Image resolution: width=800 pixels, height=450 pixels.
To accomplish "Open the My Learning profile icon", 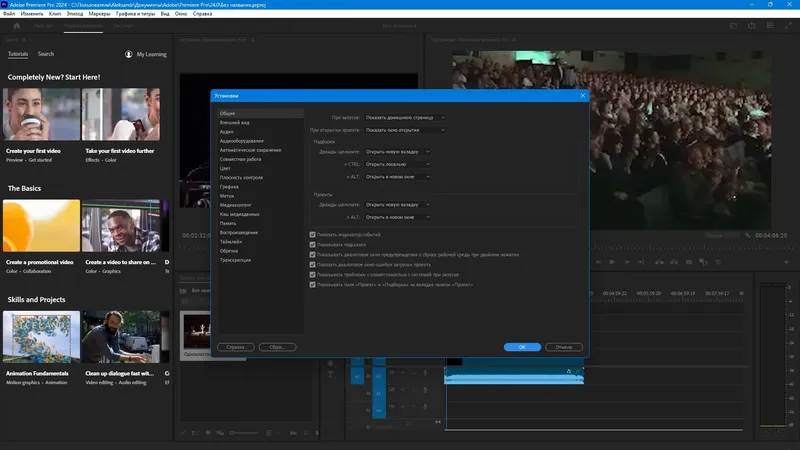I will (x=129, y=54).
